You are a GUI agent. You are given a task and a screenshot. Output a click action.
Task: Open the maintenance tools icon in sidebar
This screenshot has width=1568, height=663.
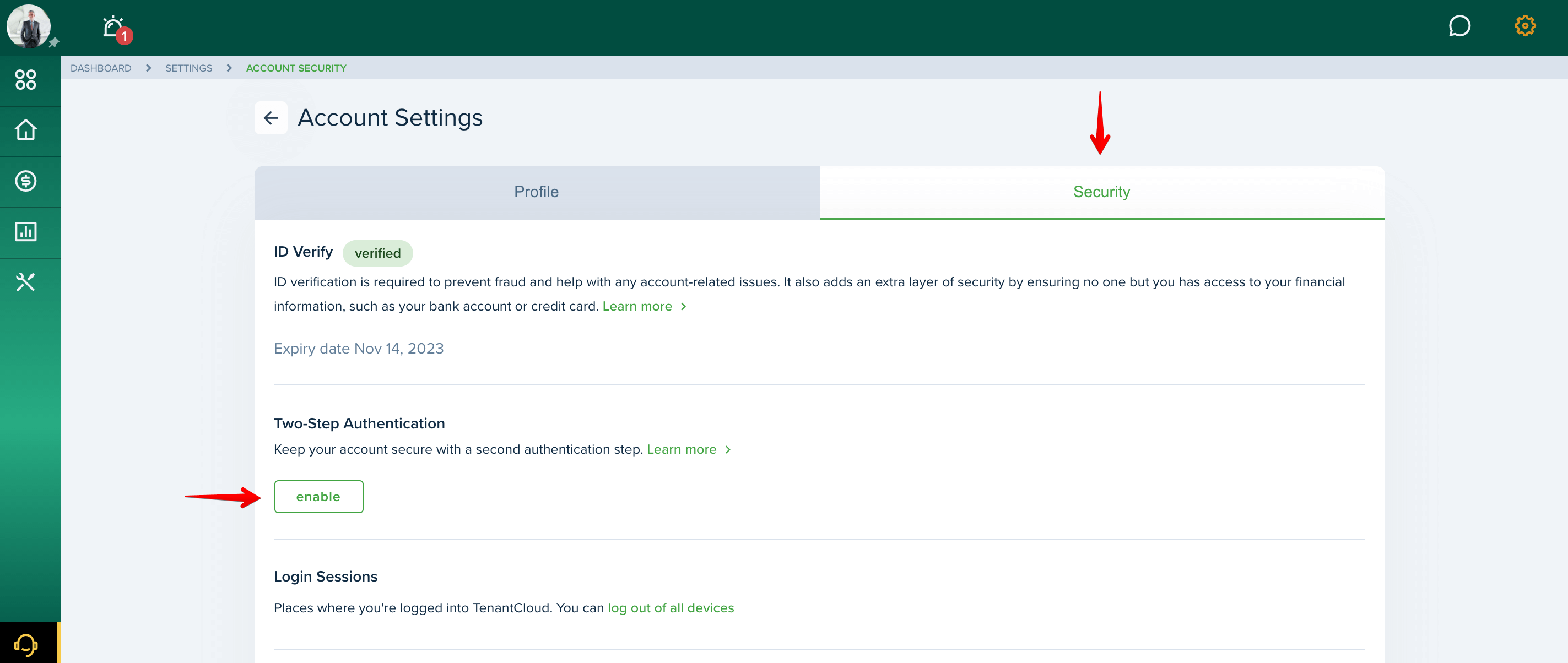[25, 282]
